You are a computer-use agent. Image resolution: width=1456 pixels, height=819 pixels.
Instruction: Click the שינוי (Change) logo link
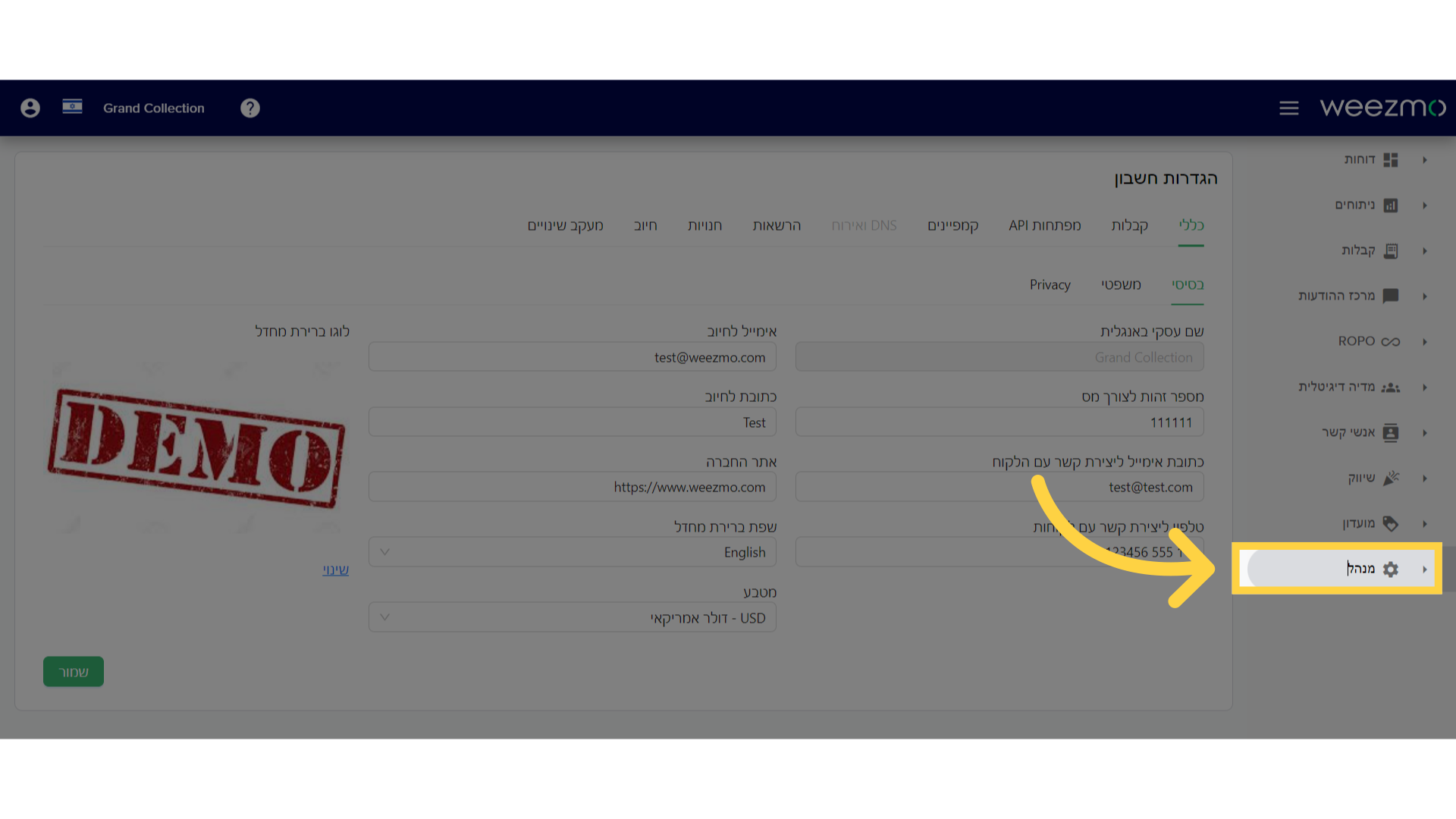click(337, 569)
